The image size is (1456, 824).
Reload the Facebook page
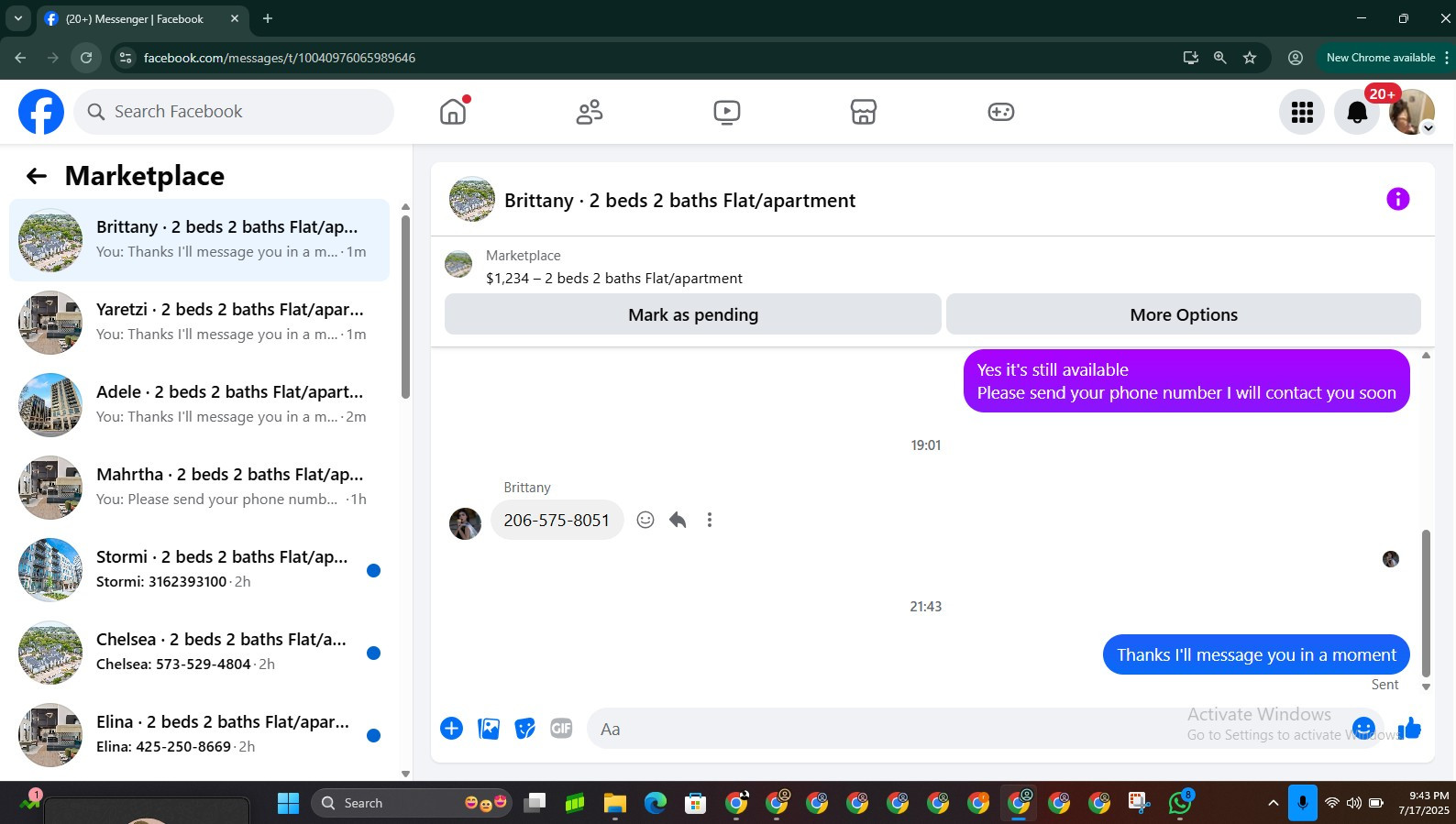coord(86,58)
